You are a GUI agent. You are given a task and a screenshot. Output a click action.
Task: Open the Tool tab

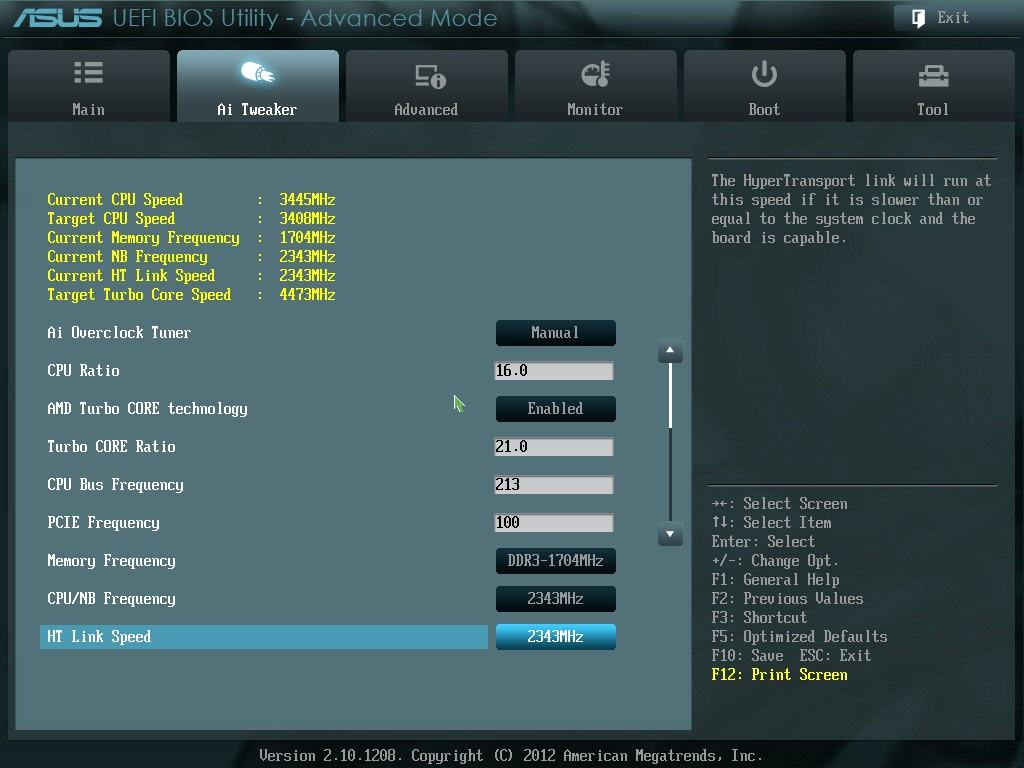[933, 86]
